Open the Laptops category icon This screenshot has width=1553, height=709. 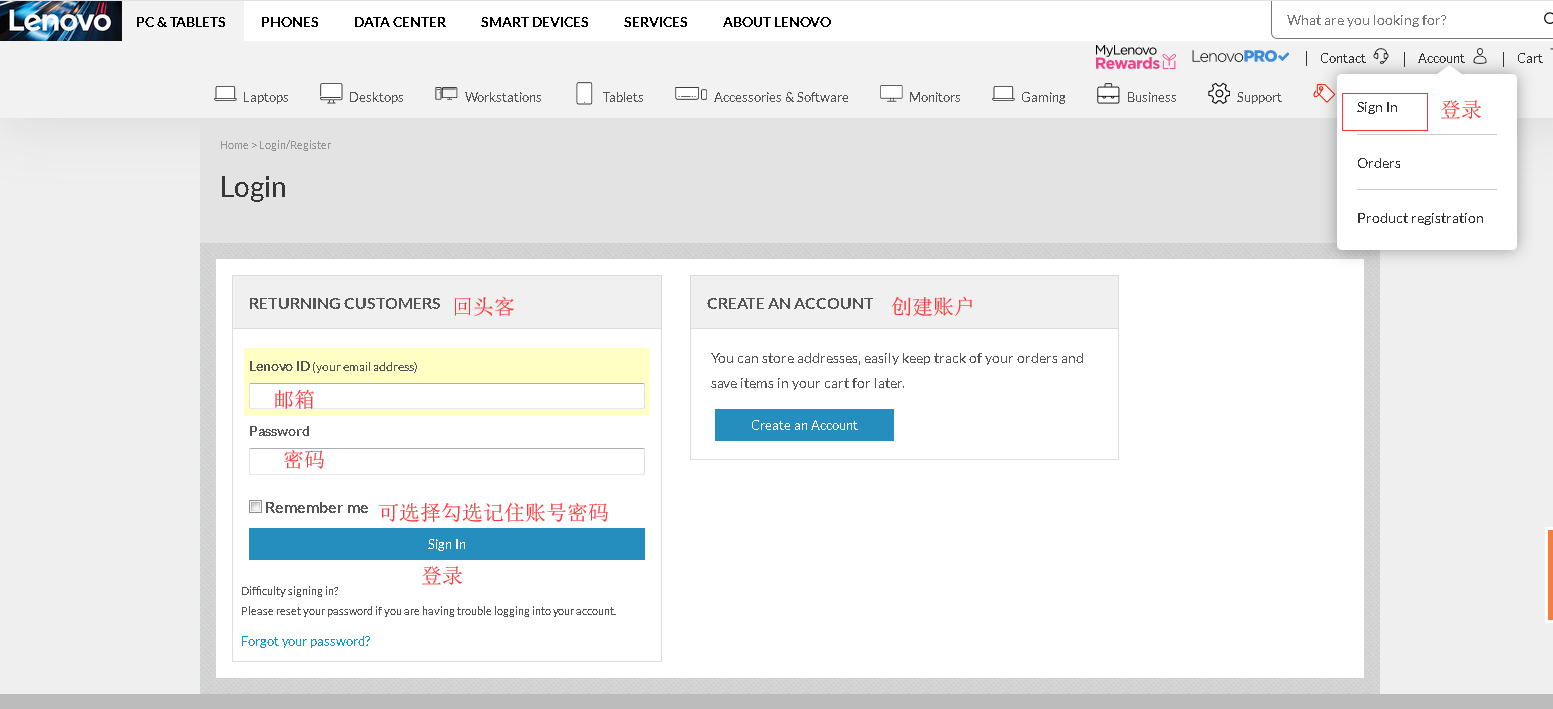tap(225, 94)
